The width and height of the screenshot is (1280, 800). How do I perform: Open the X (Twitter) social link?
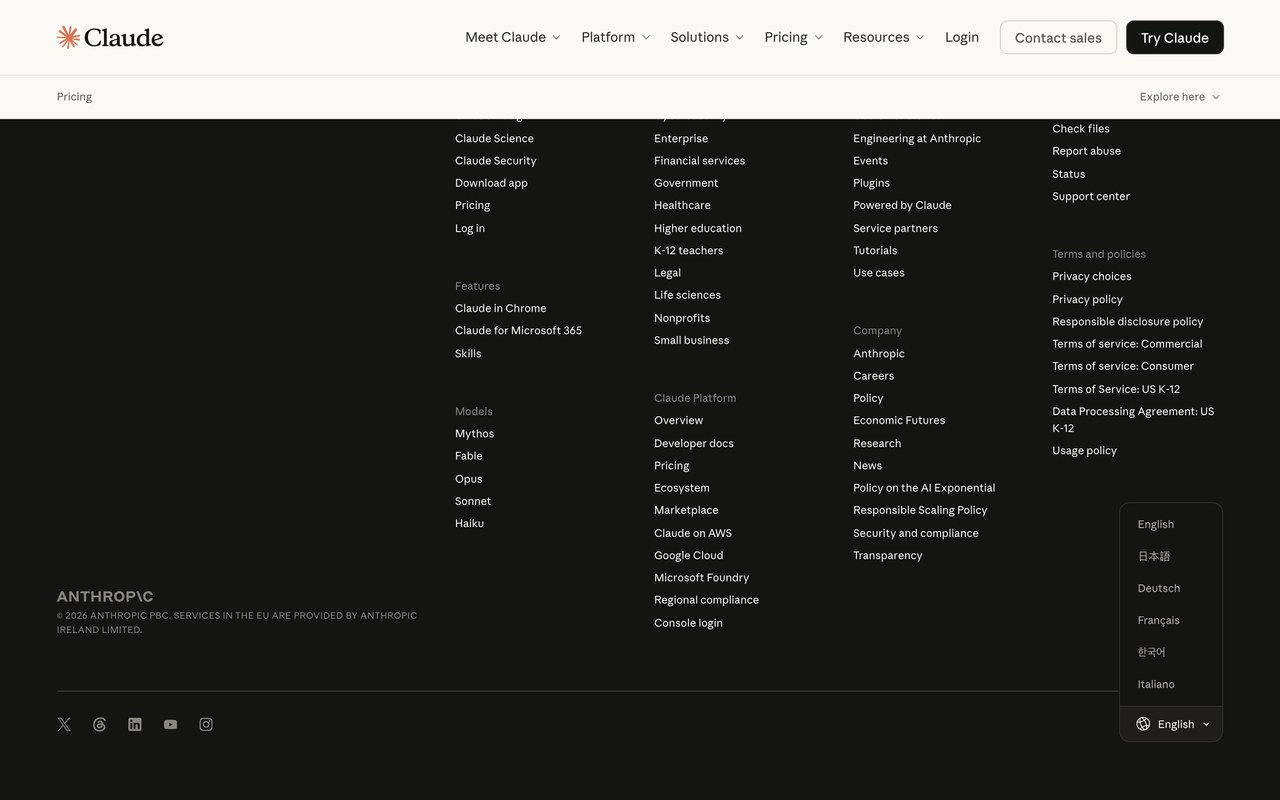pyautogui.click(x=64, y=724)
